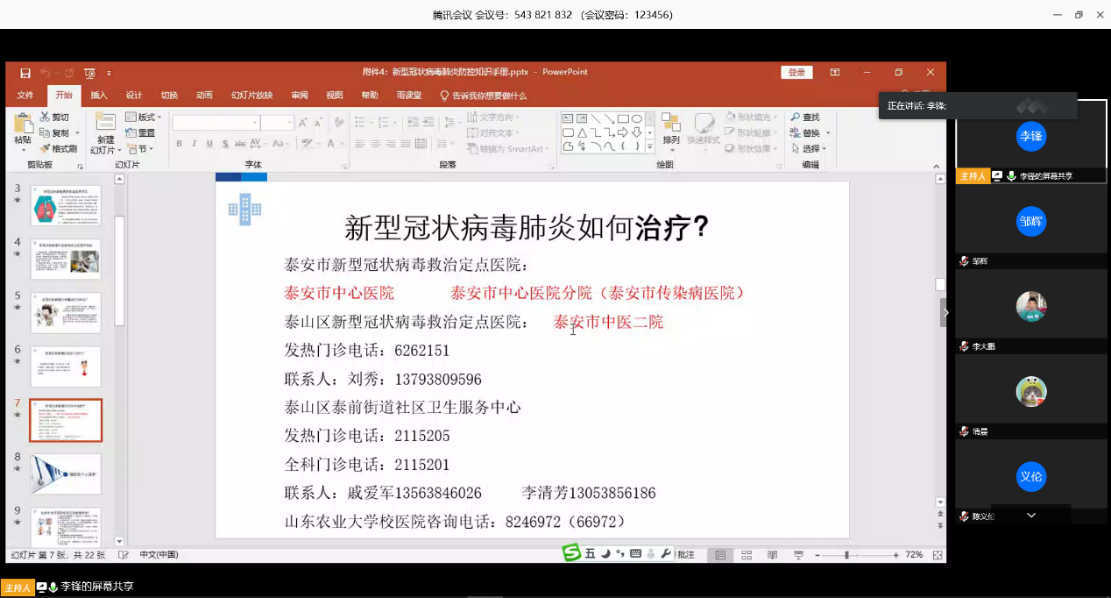
Task: Toggle italic formatting in the font group
Action: 194,144
